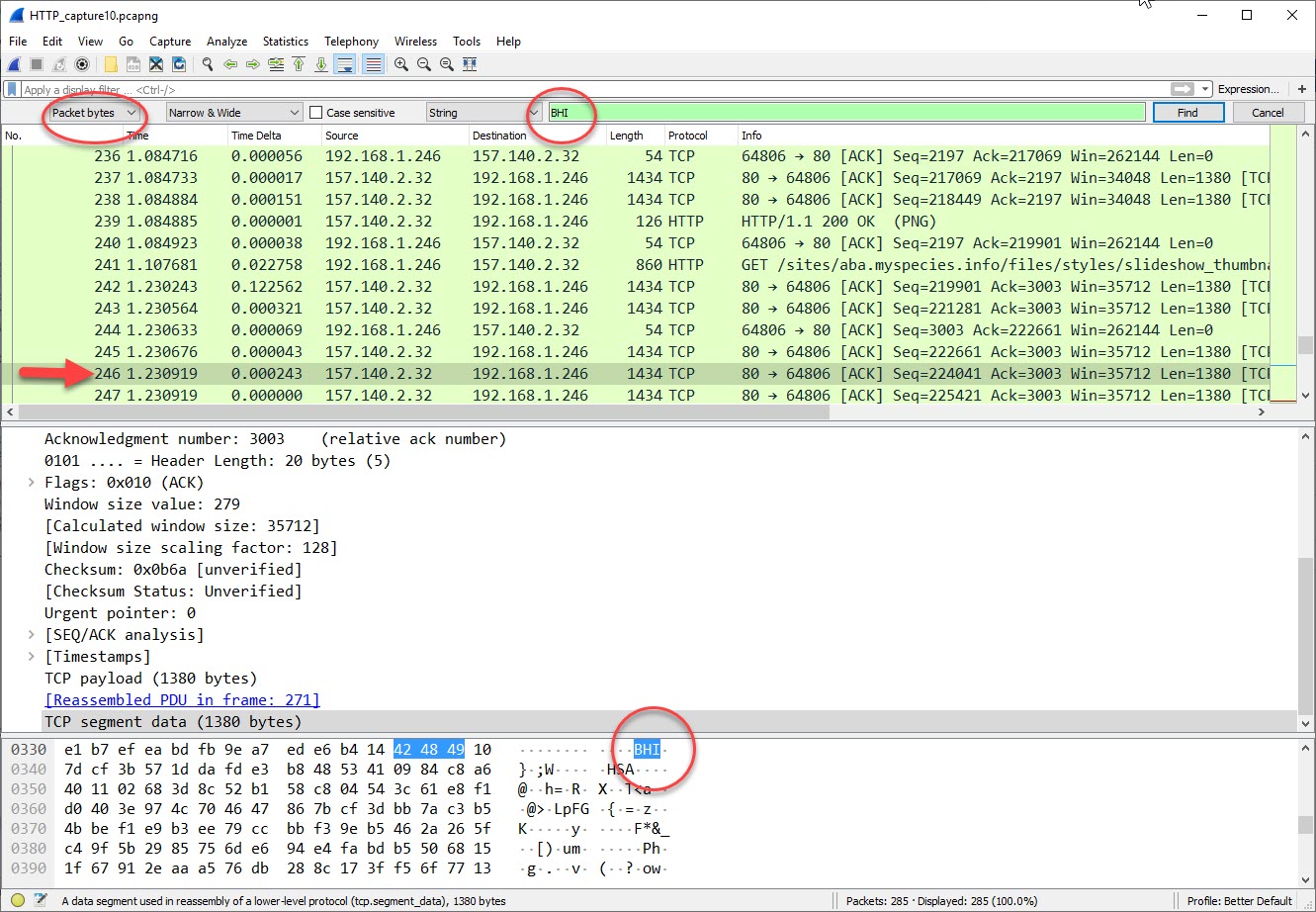Open the Statistics menu

tap(285, 41)
